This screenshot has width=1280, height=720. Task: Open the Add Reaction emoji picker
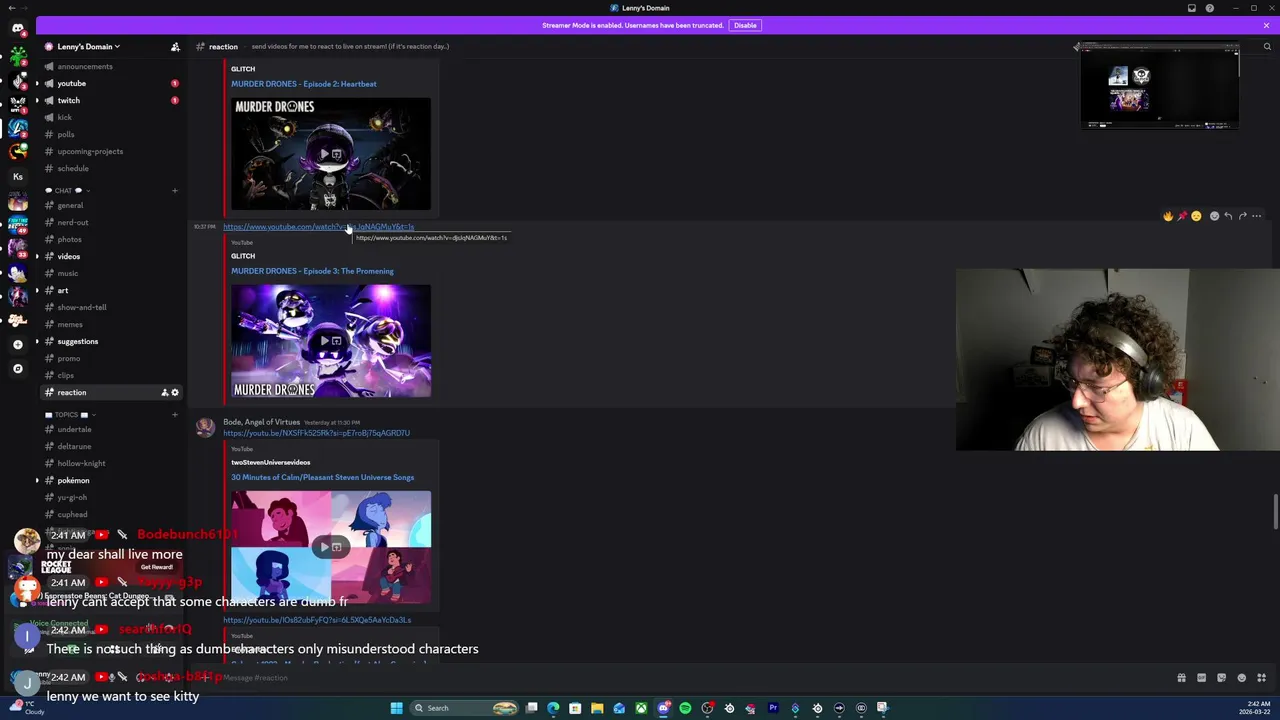coord(1215,216)
